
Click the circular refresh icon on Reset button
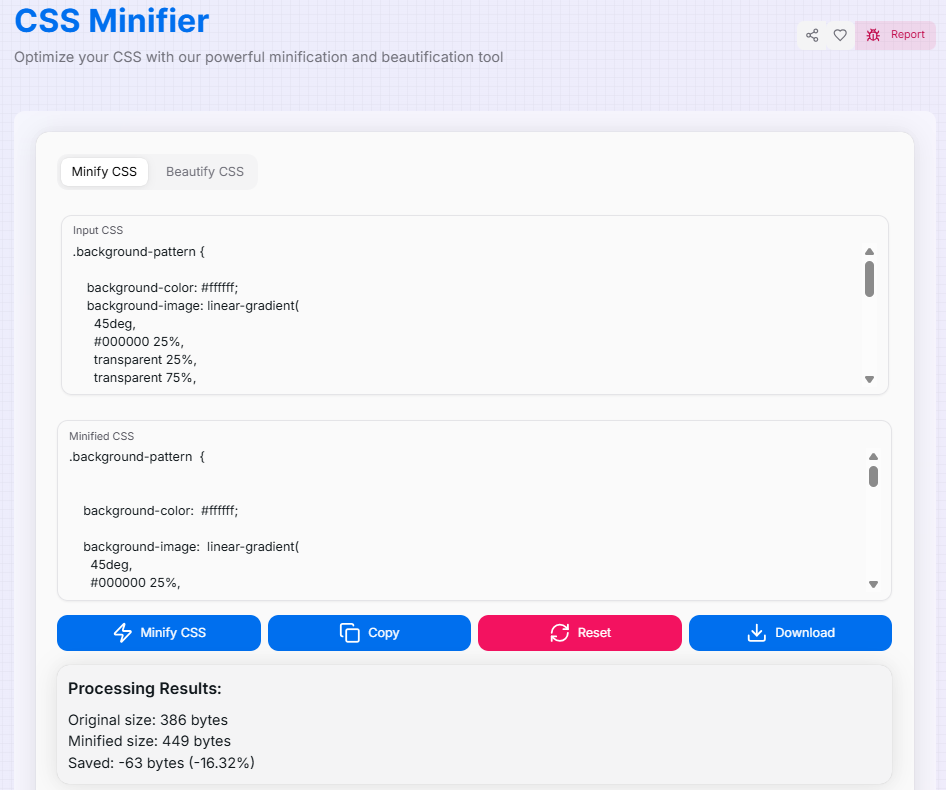[x=558, y=632]
